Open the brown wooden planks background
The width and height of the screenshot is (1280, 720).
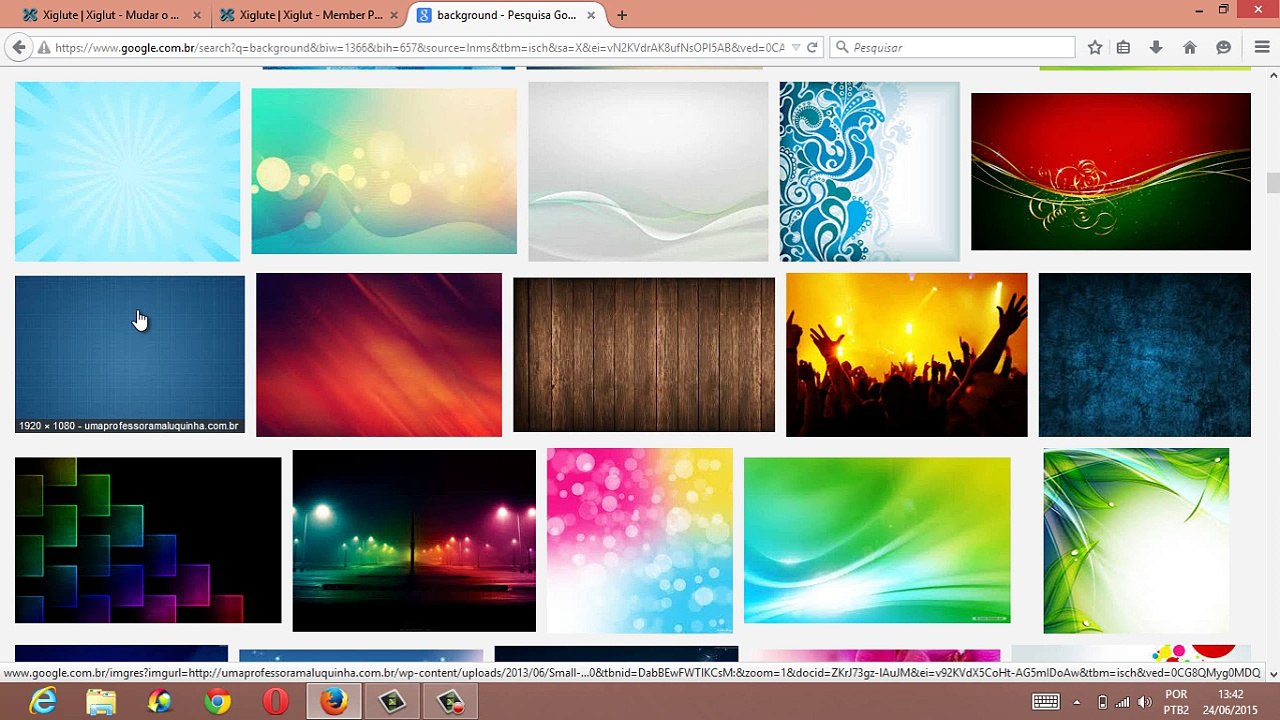644,355
